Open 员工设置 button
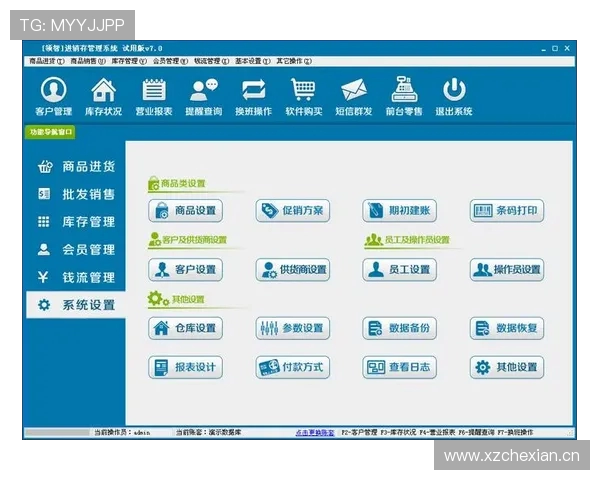Screen dimensions: 600x480 (399, 269)
